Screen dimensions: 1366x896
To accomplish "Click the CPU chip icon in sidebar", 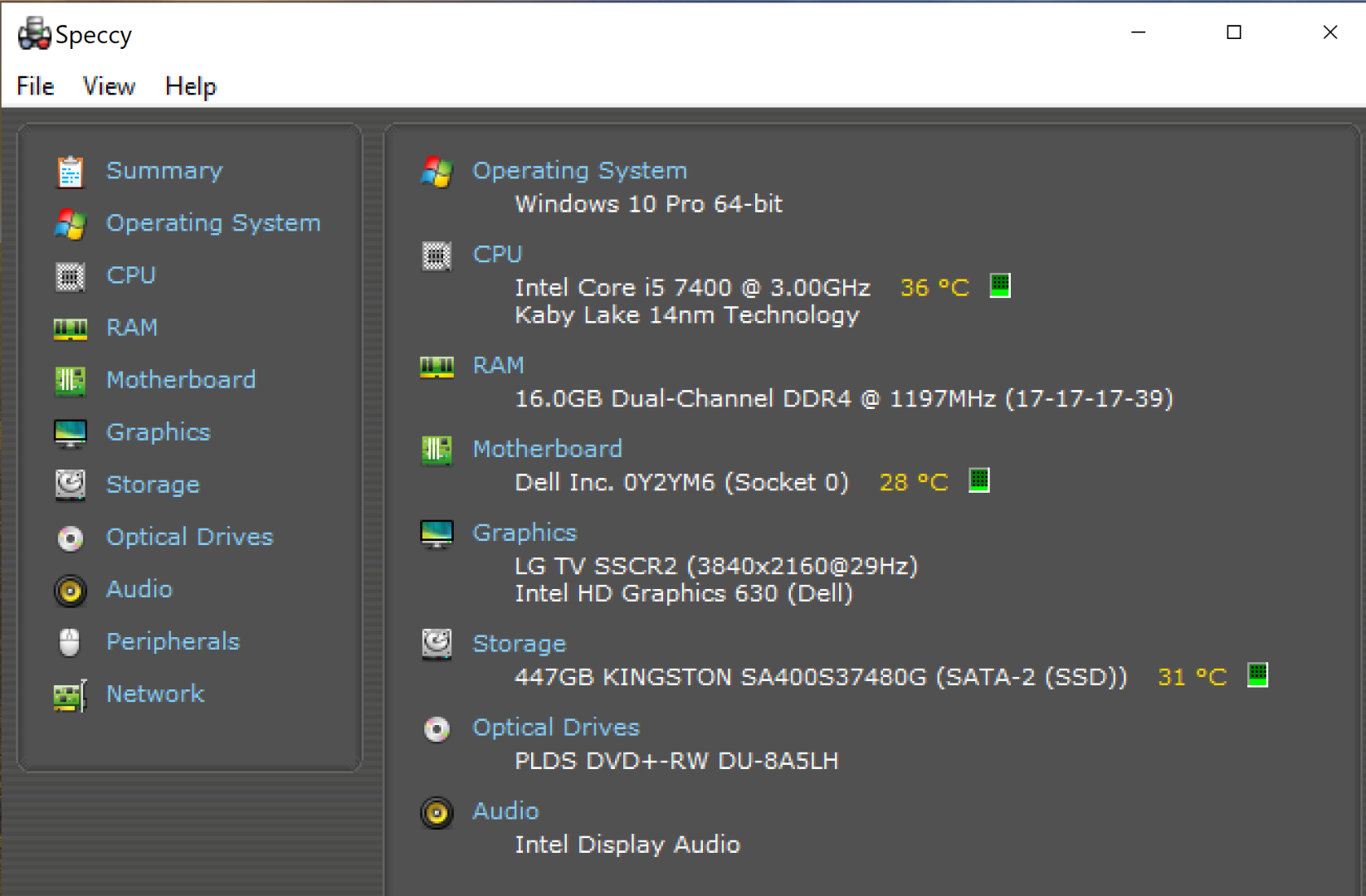I will pos(71,276).
